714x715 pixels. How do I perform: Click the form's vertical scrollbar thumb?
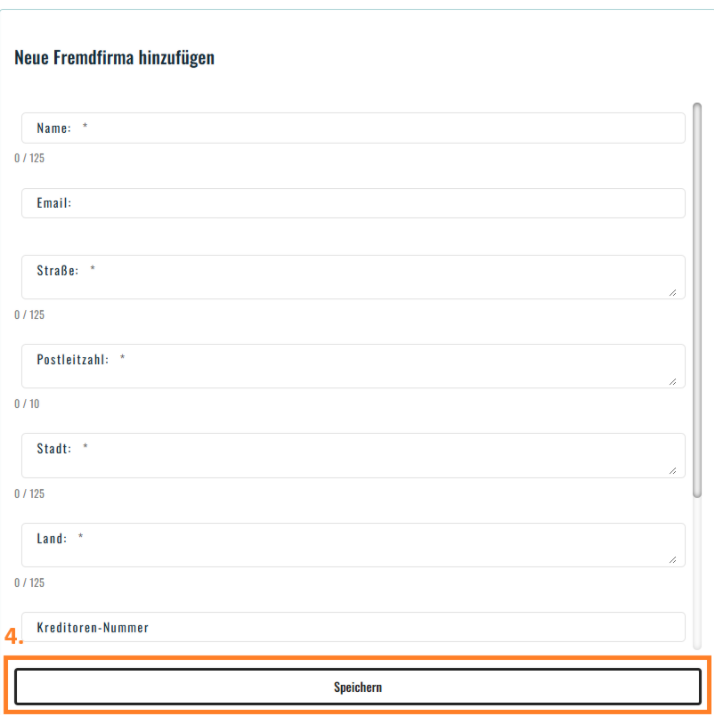pos(697,300)
